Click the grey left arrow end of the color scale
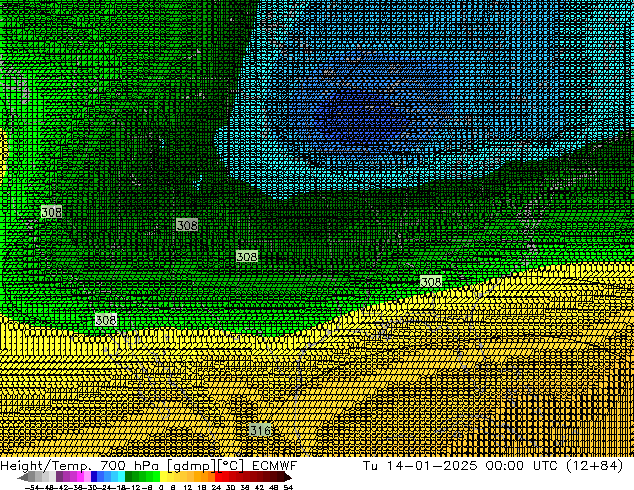The width and height of the screenshot is (634, 490). (23, 478)
